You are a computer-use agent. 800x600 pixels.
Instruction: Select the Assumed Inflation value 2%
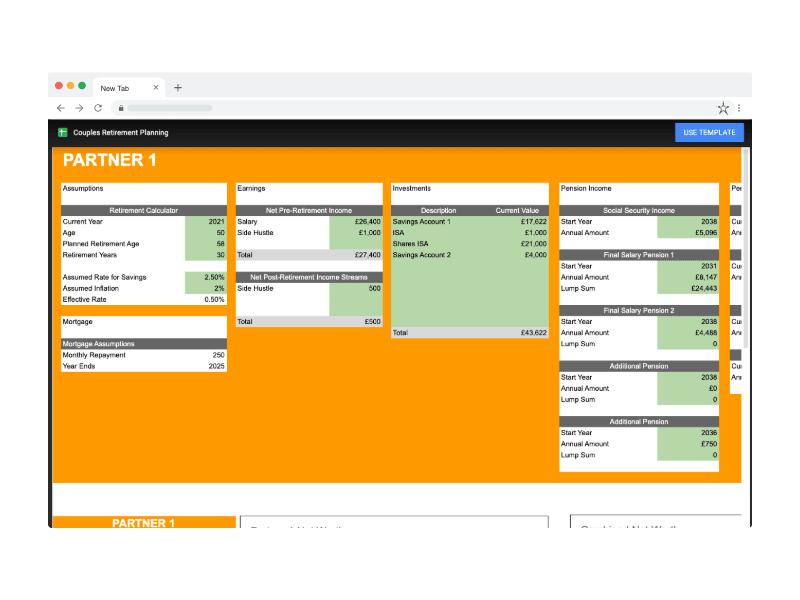[206, 288]
